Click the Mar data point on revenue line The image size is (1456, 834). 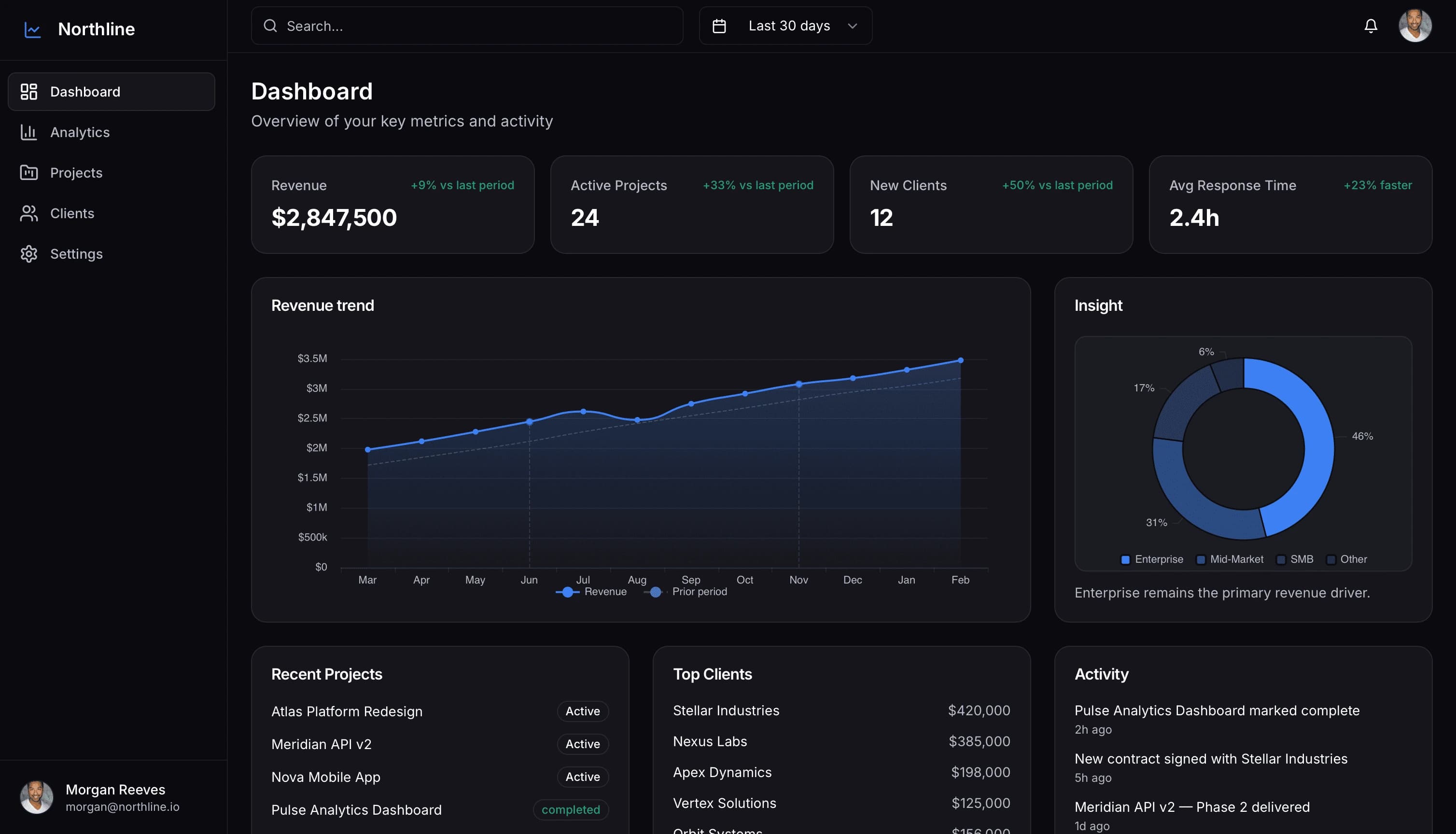tap(368, 450)
